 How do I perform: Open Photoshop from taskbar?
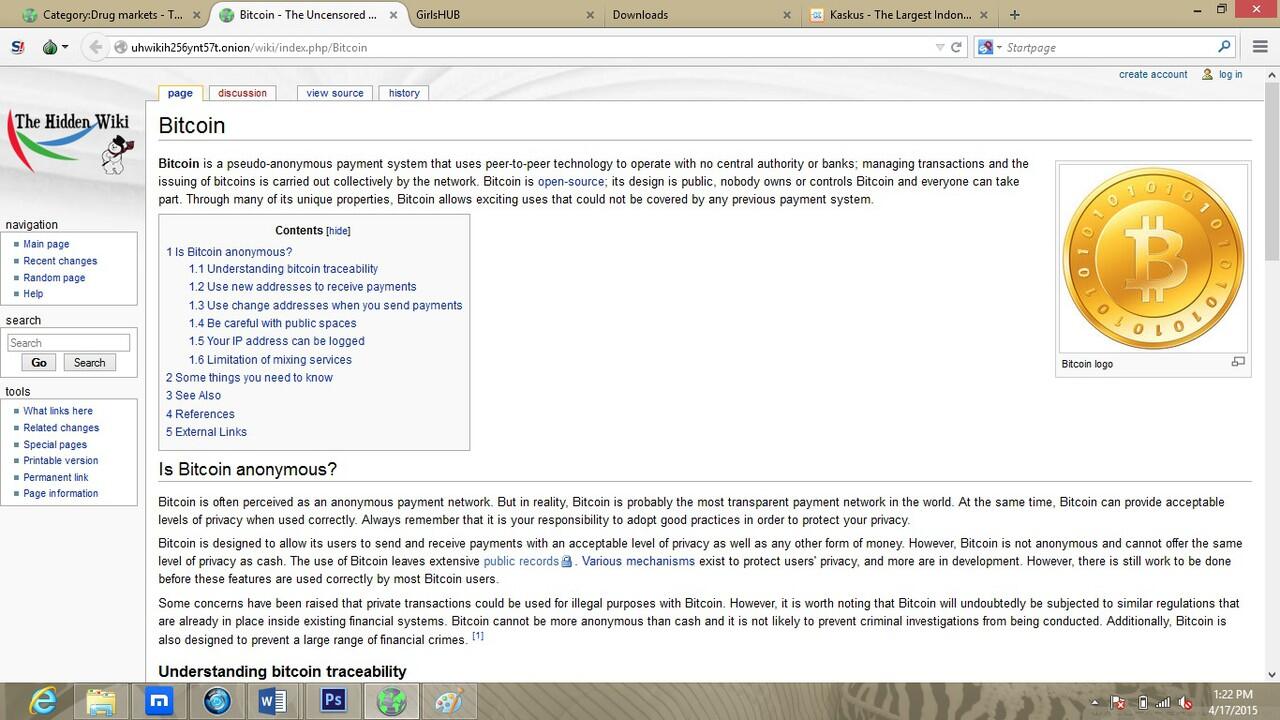point(332,701)
